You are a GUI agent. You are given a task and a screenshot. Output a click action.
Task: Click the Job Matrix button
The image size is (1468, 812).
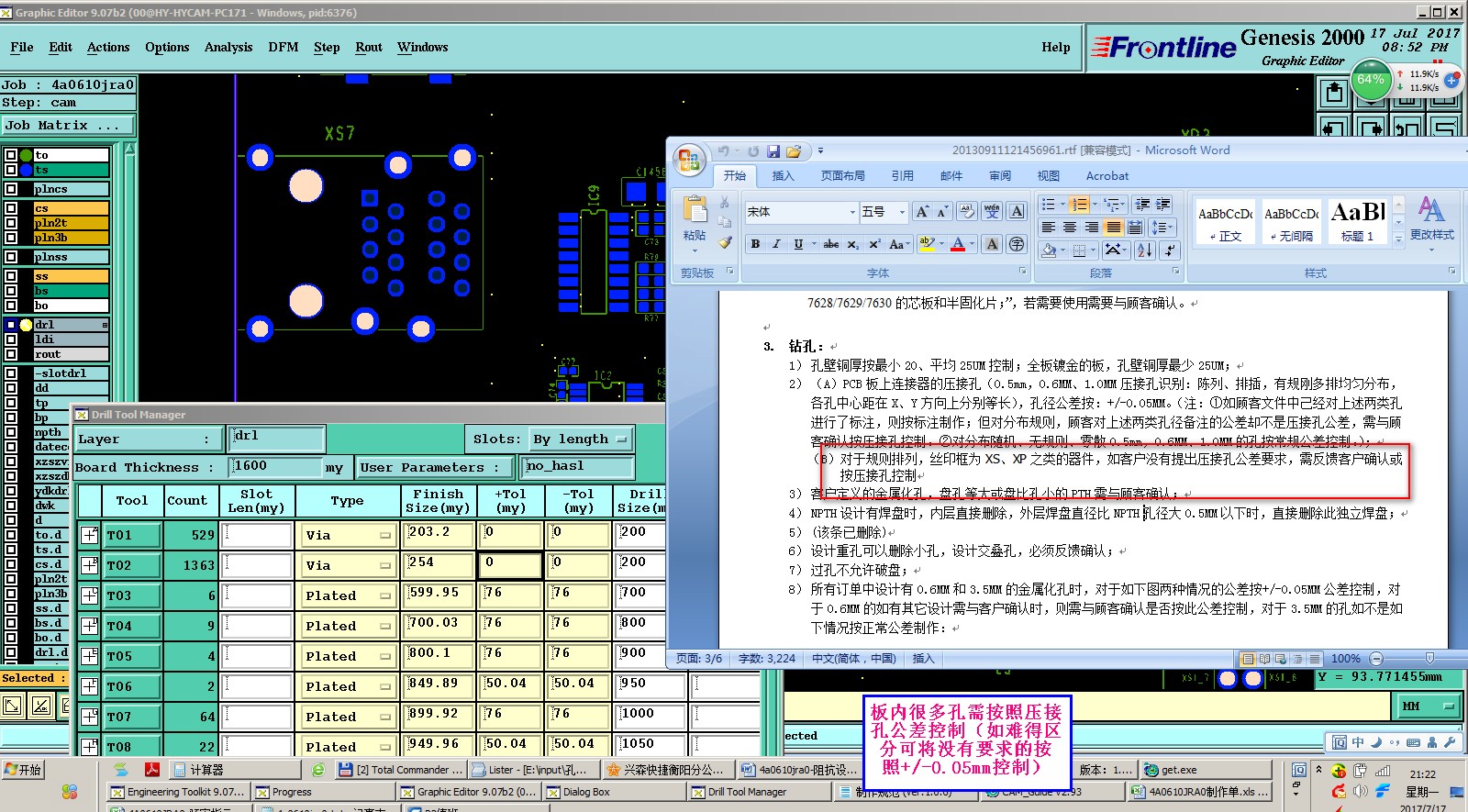(68, 125)
